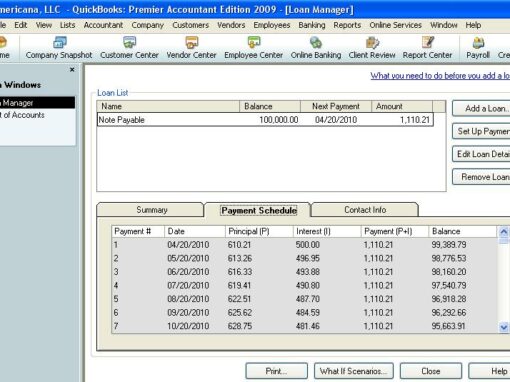The height and width of the screenshot is (382, 510).
Task: Click the Interest (I) column header
Action: click(327, 231)
